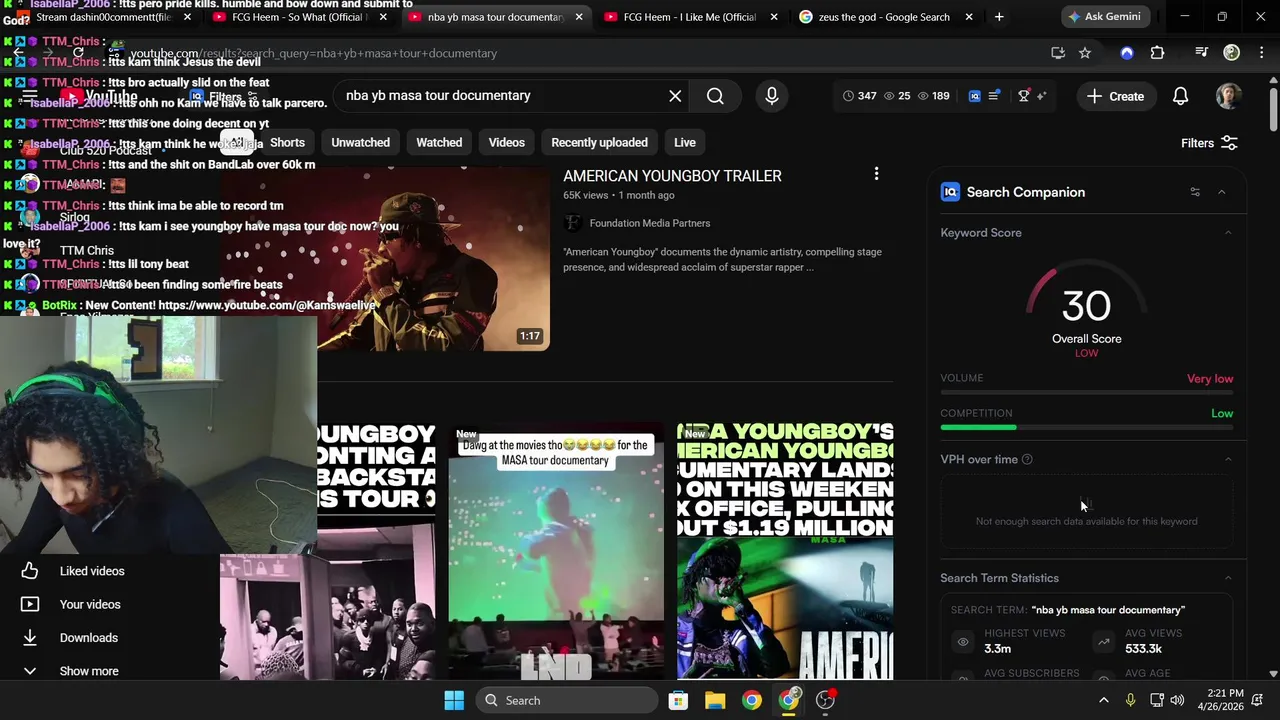This screenshot has width=1280, height=720.
Task: Click the vidIQ sparkle AI icon
Action: [x=1042, y=96]
